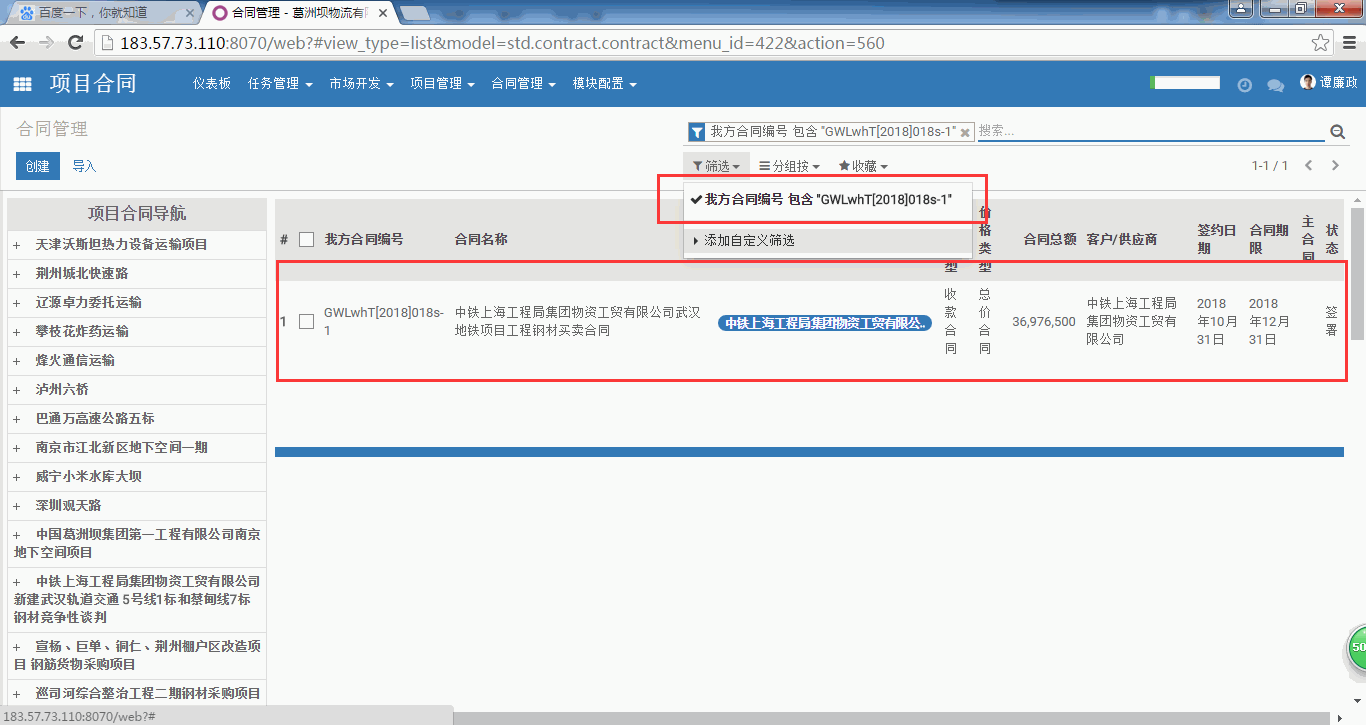1366x725 pixels.
Task: Remove the contract number filter tag
Action: tap(965, 132)
